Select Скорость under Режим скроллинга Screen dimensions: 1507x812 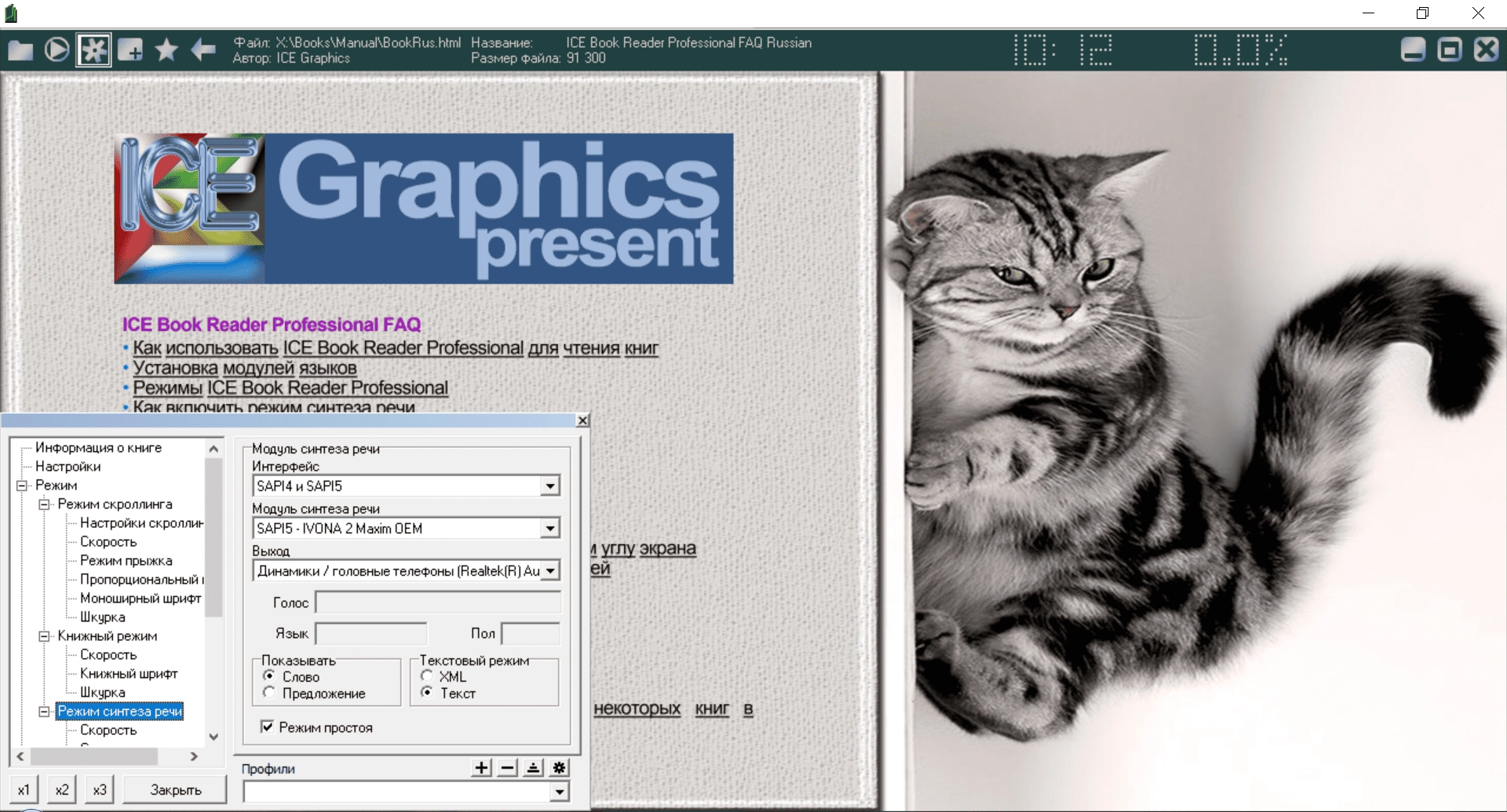pyautogui.click(x=108, y=542)
